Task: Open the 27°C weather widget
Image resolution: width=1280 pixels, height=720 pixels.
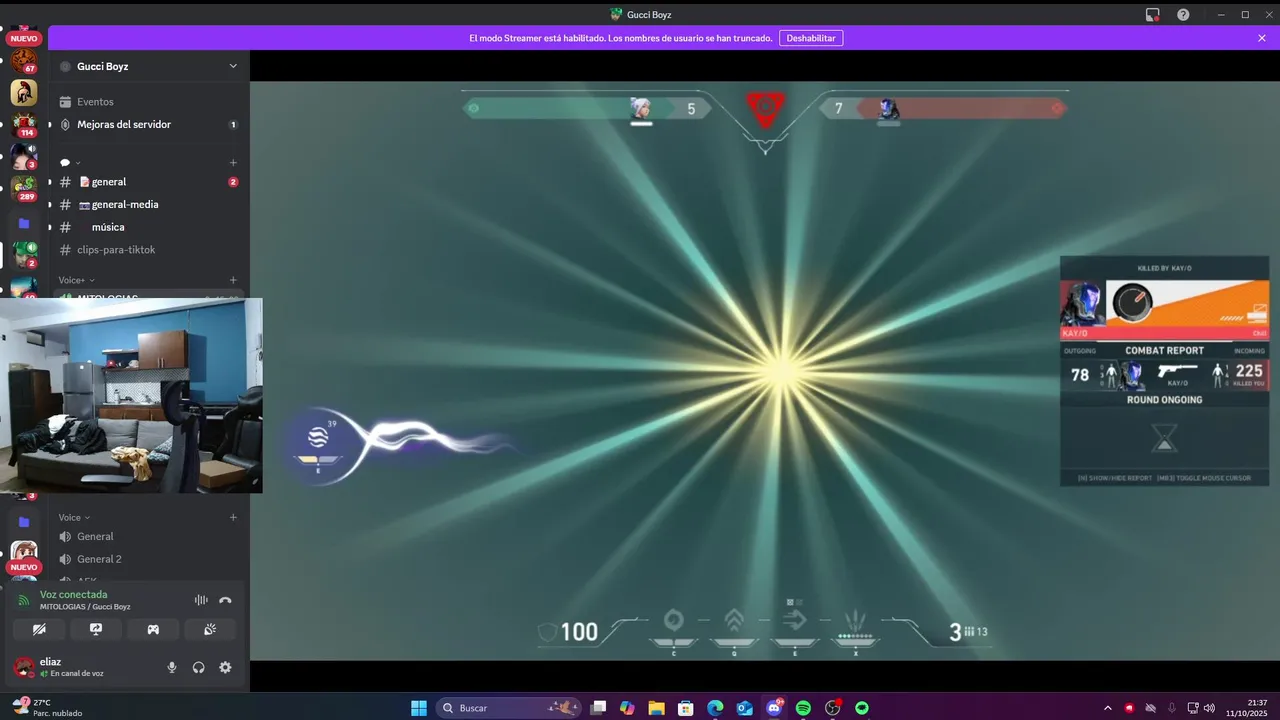Action: pos(48,707)
